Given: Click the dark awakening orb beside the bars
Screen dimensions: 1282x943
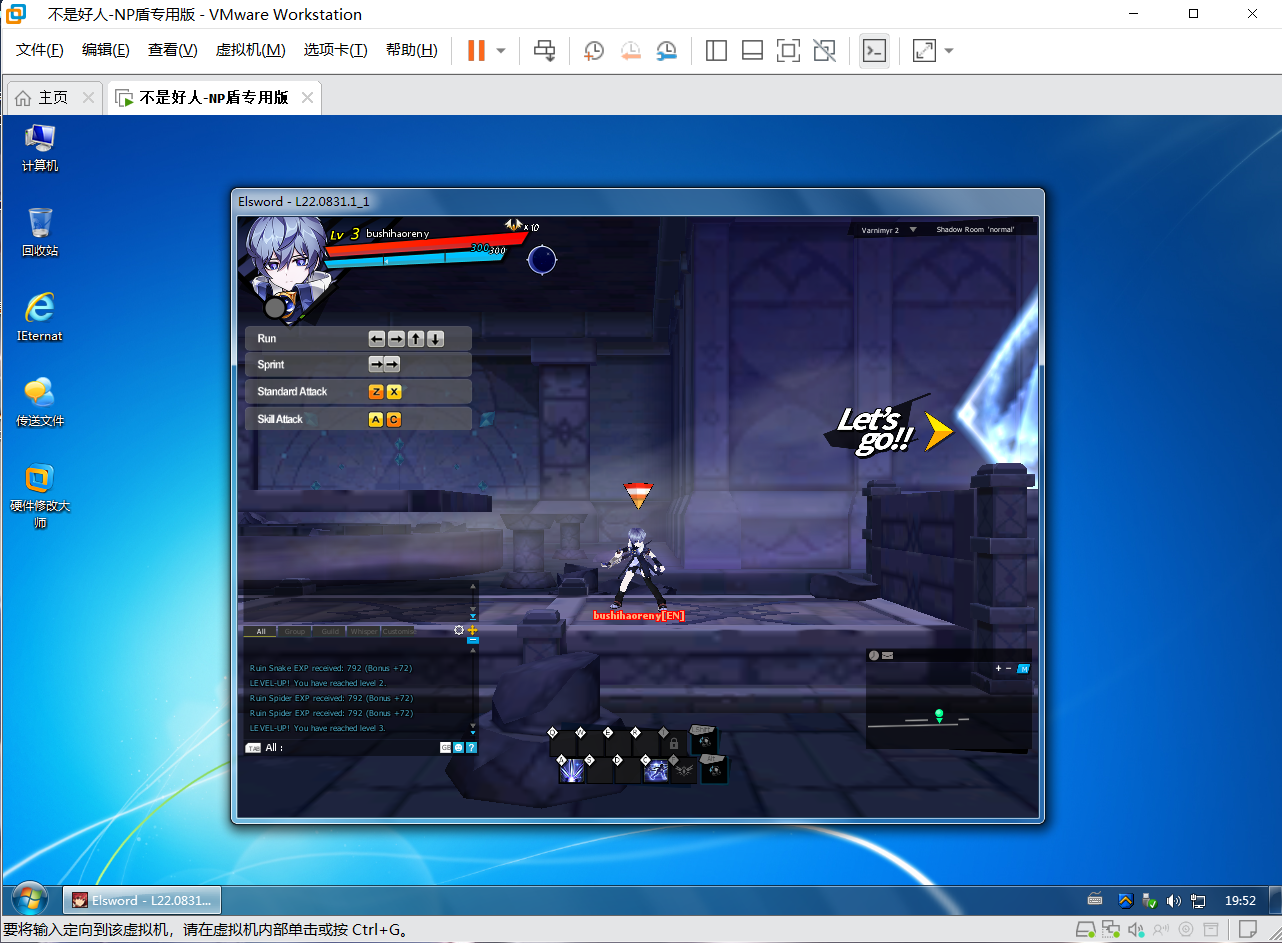Looking at the screenshot, I should [x=542, y=260].
